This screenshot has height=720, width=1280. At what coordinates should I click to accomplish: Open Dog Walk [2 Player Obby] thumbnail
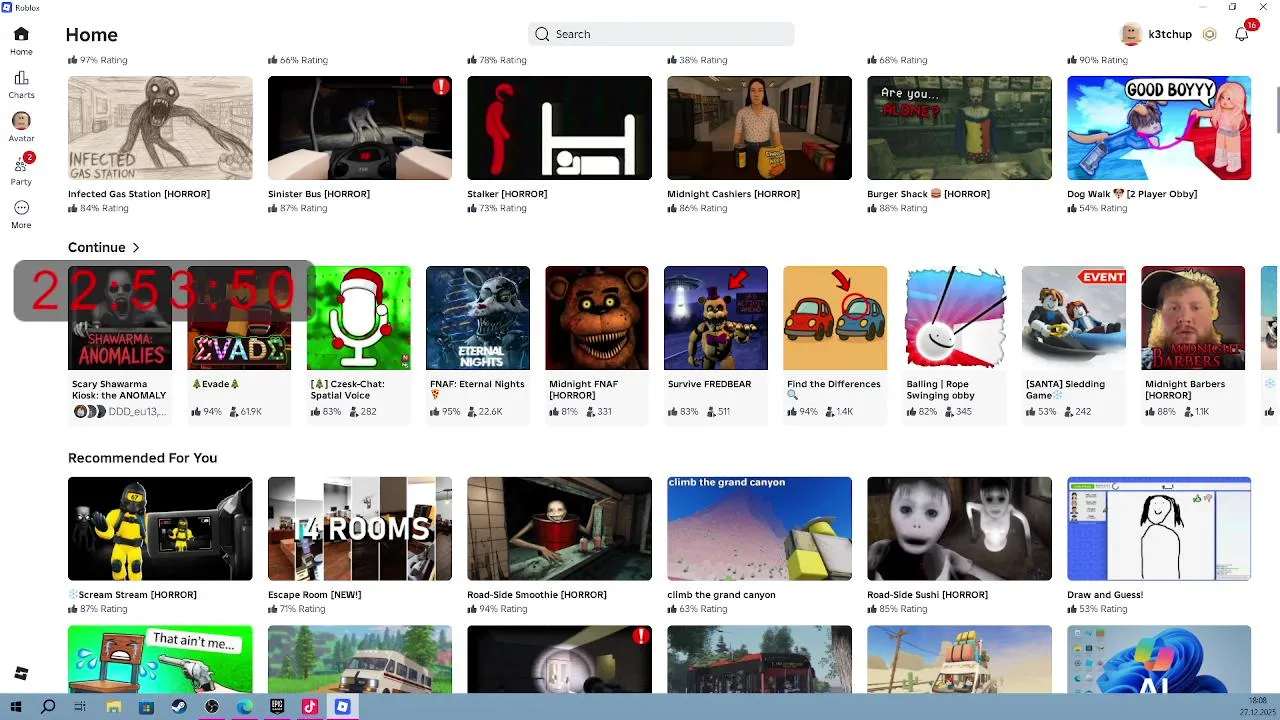(x=1159, y=128)
